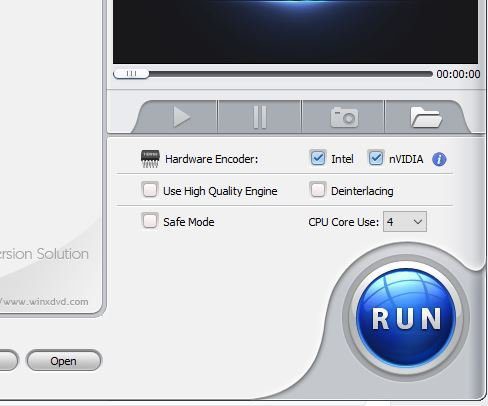Image resolution: width=488 pixels, height=406 pixels.
Task: Click the partially visible button beside Open
Action: [x=8, y=361]
